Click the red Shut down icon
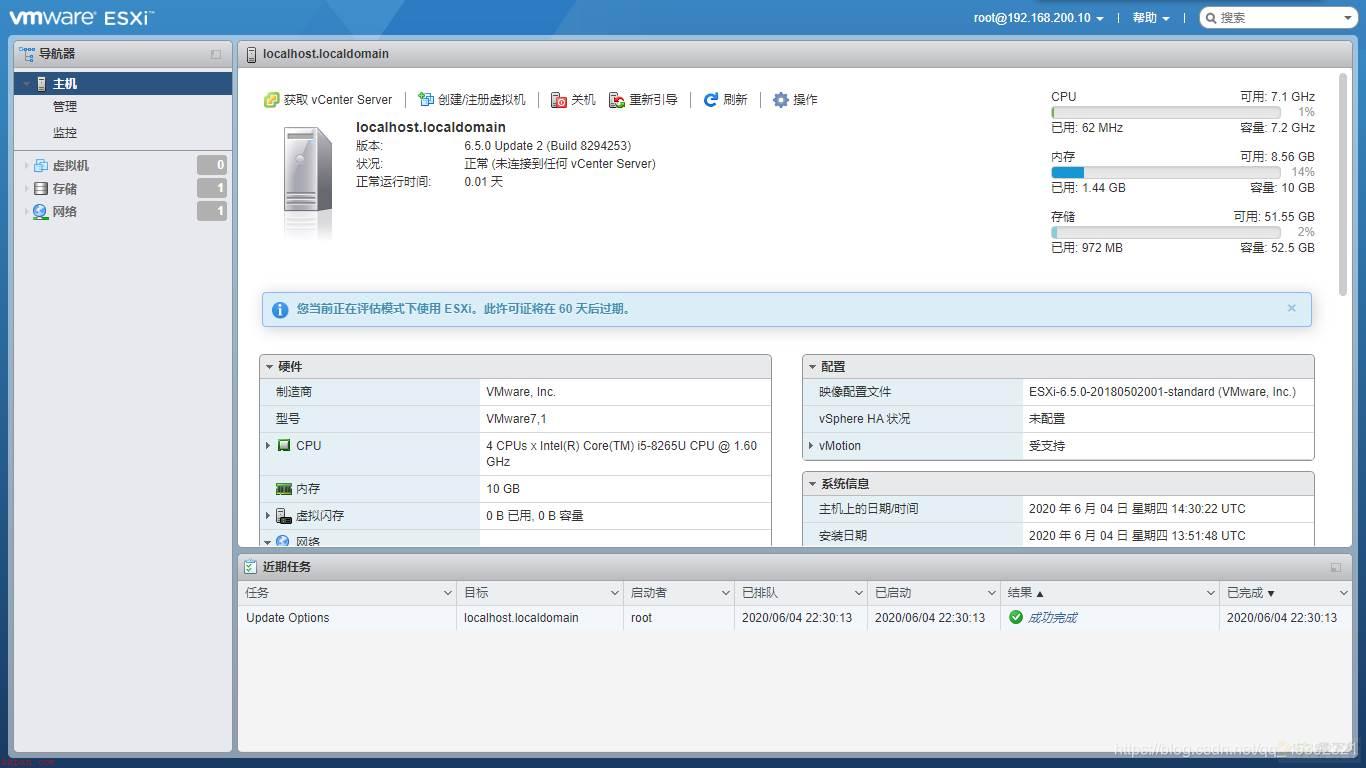Image resolution: width=1366 pixels, height=768 pixels. (x=559, y=100)
